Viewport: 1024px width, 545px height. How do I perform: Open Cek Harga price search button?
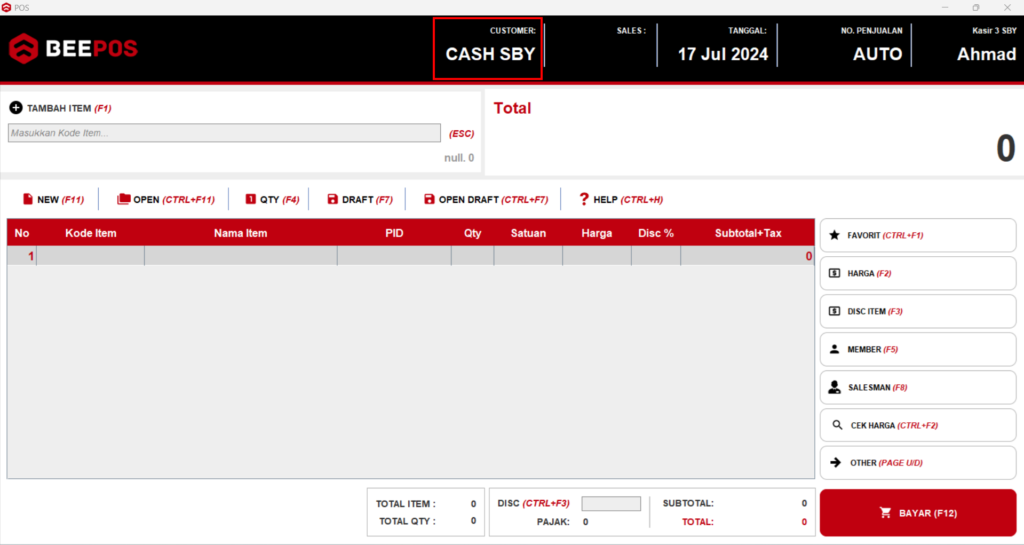tap(917, 425)
